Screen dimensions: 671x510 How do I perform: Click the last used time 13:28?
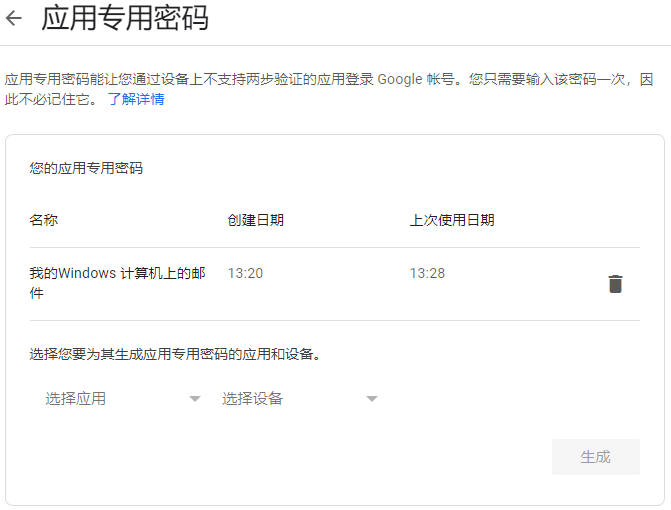click(x=428, y=273)
